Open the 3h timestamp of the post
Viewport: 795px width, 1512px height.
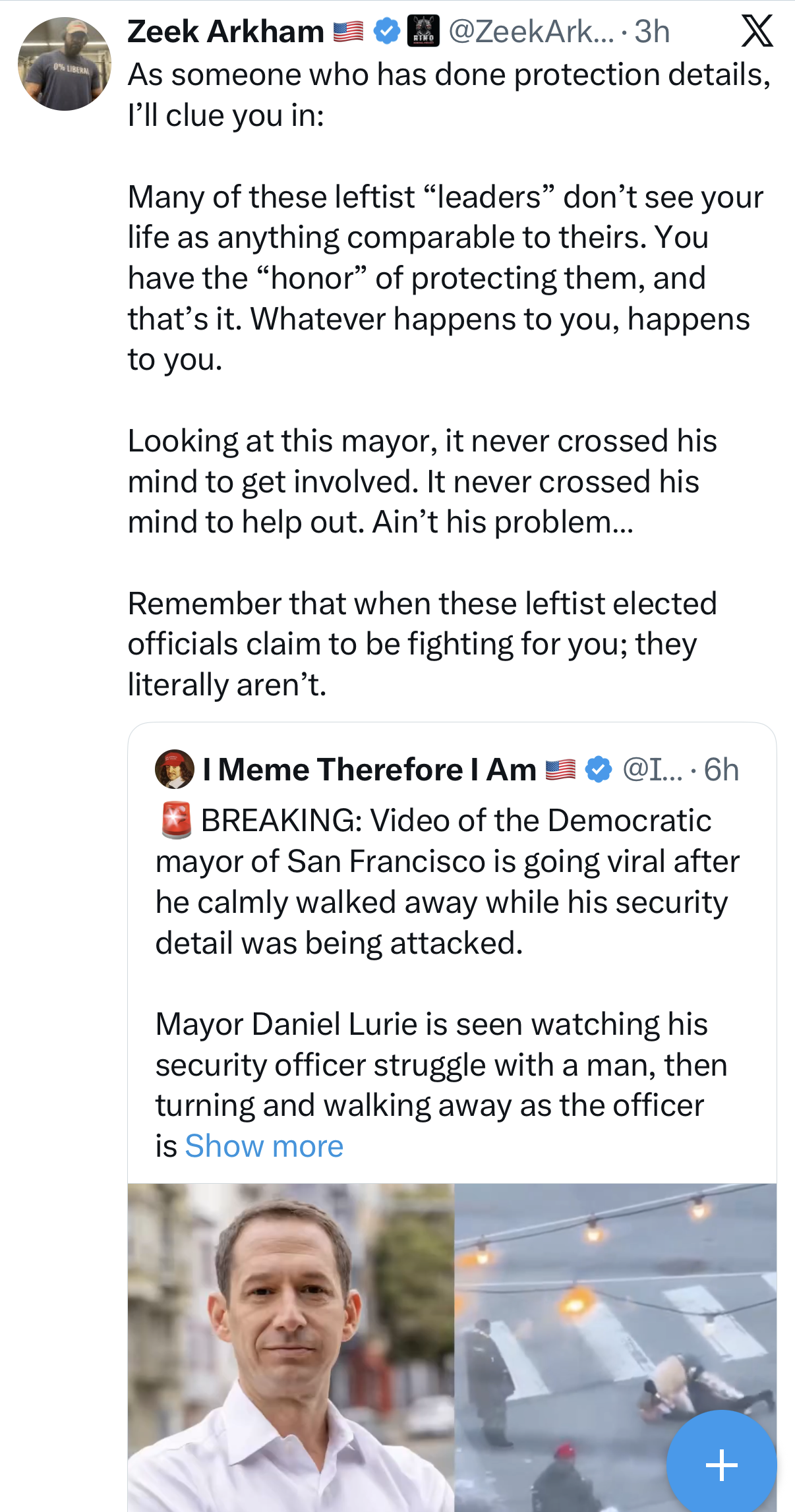pyautogui.click(x=652, y=31)
